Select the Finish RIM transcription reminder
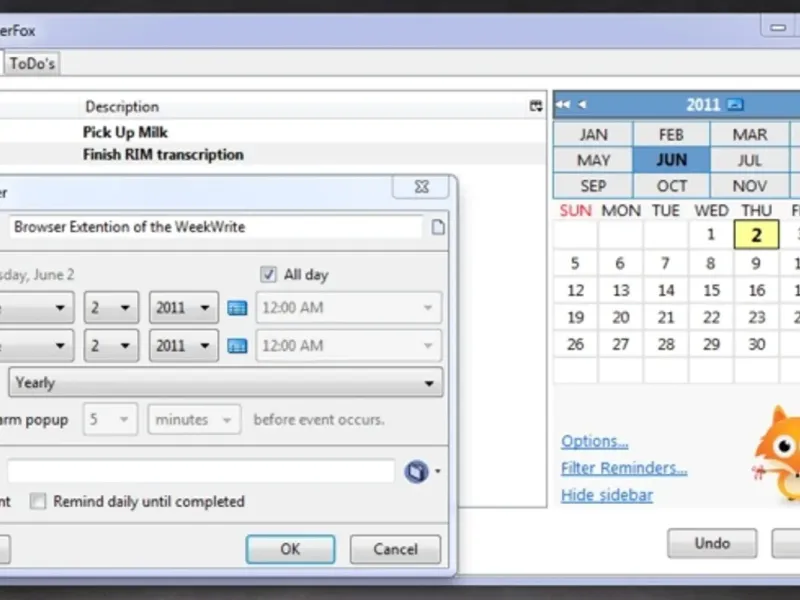Screen dimensions: 800x600 pos(163,155)
